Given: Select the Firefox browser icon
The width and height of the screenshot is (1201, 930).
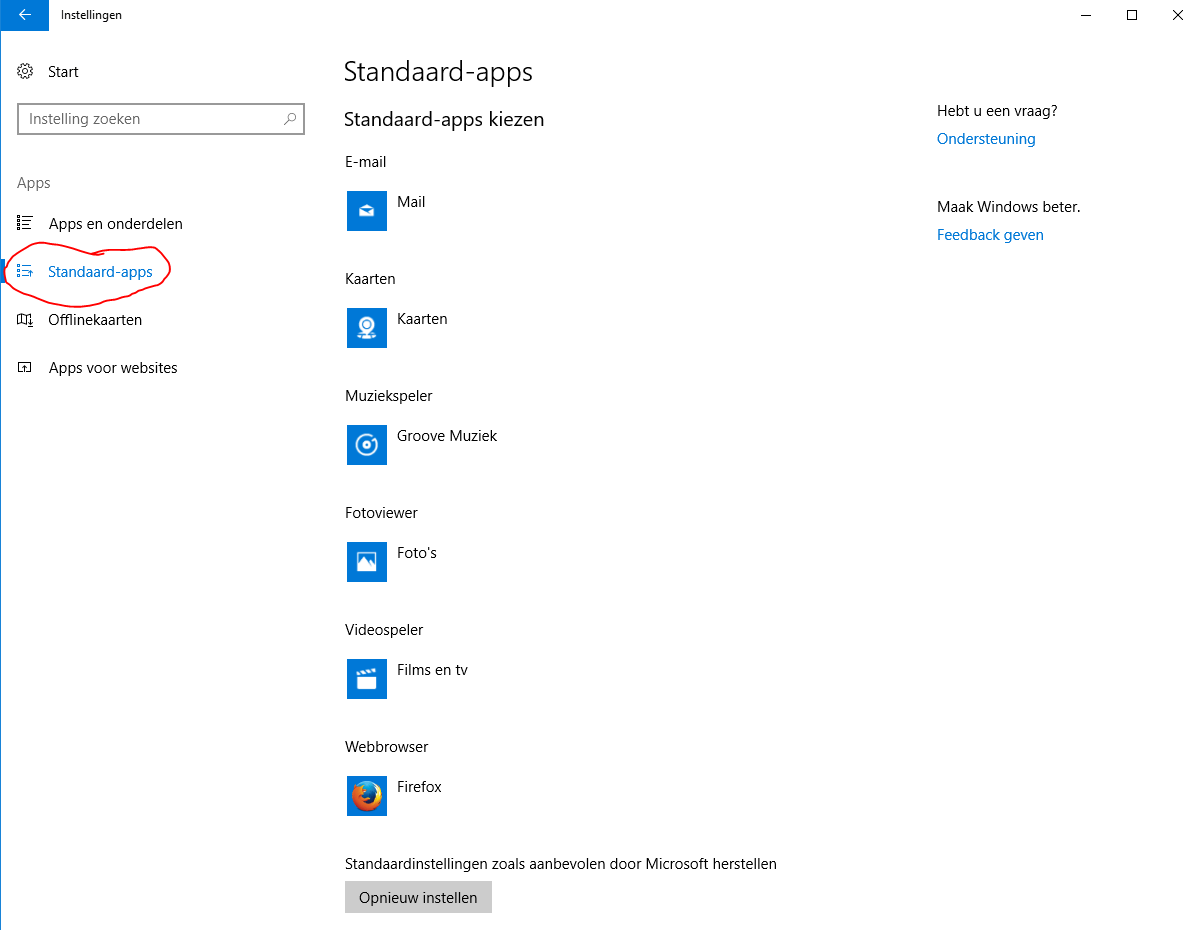Looking at the screenshot, I should point(366,796).
